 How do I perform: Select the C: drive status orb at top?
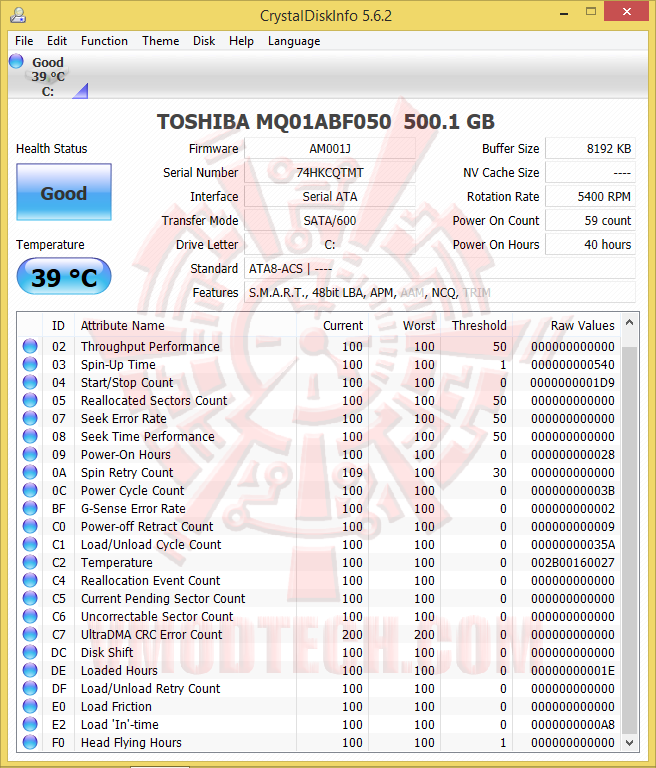pyautogui.click(x=16, y=61)
